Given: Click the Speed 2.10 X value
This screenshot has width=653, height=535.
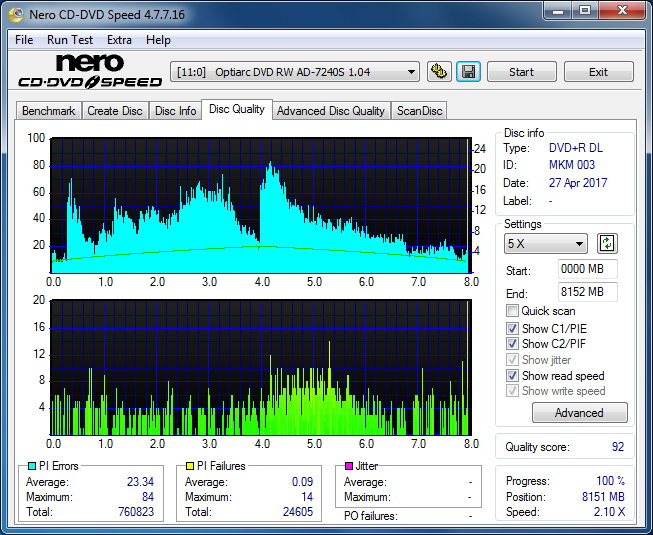Looking at the screenshot, I should [609, 512].
